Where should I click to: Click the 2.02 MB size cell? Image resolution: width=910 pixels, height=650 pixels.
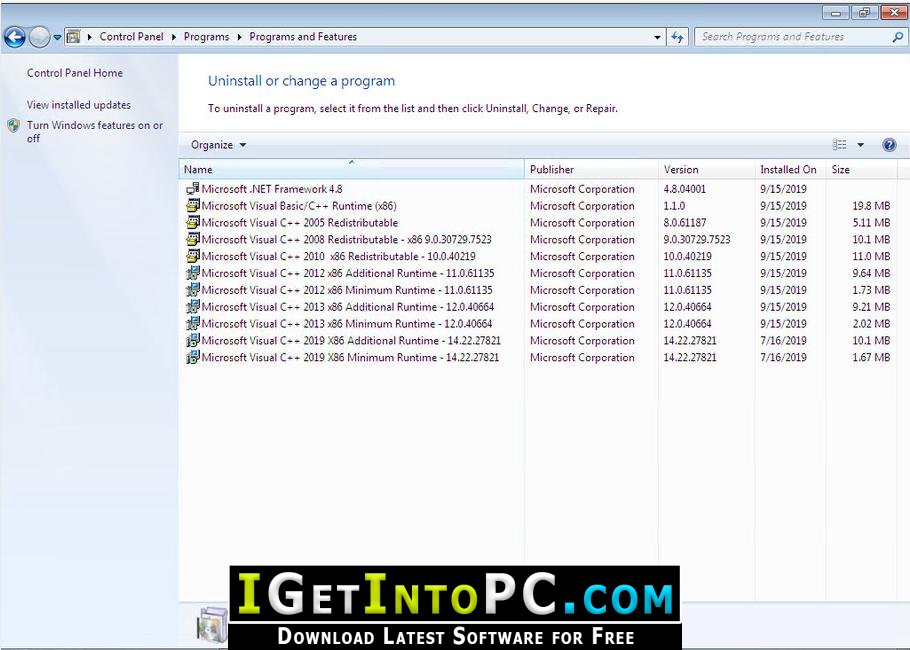pyautogui.click(x=871, y=324)
